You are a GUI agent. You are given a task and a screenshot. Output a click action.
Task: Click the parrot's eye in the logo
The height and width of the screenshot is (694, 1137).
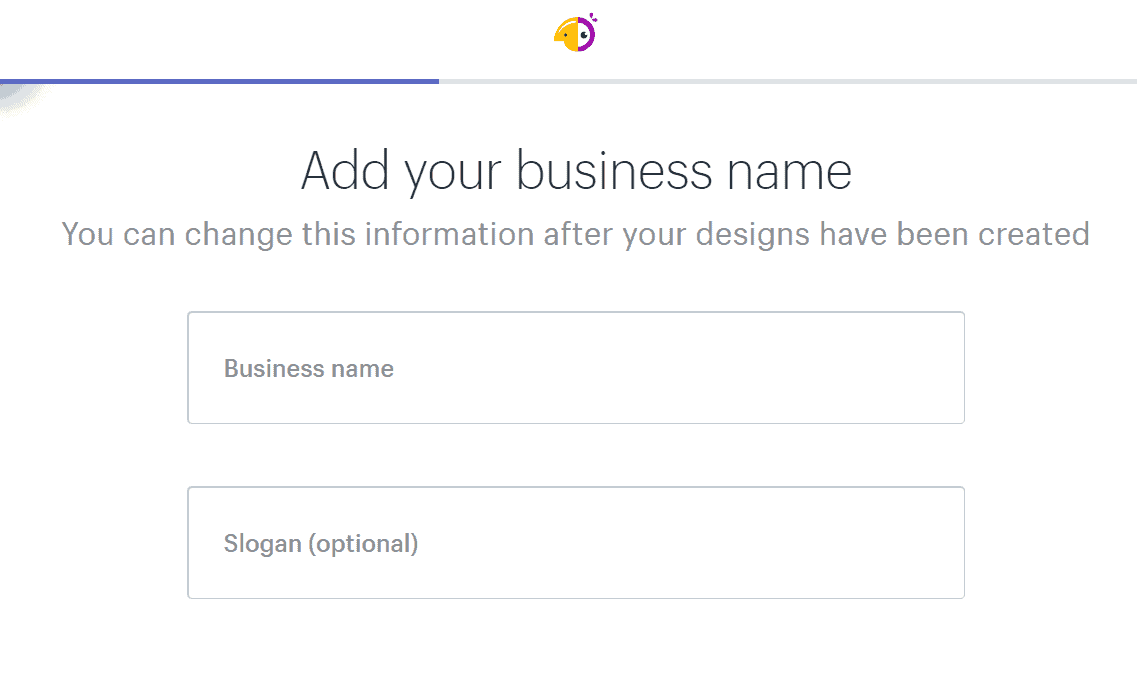pos(583,35)
